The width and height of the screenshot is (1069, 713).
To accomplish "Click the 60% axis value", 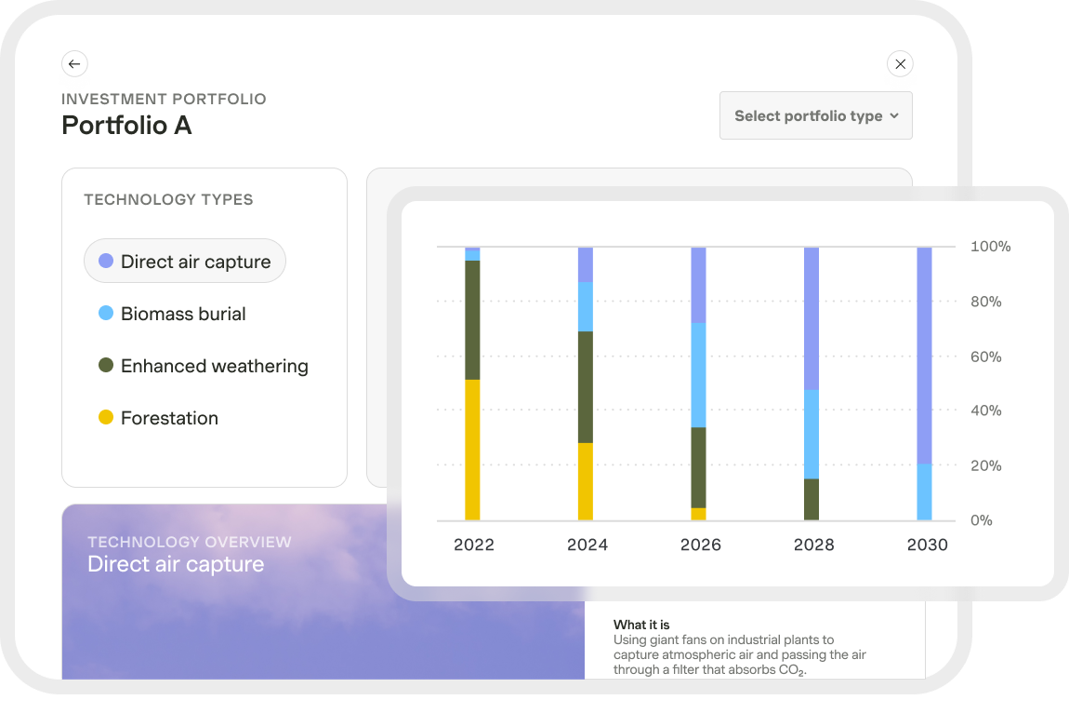I will pos(986,356).
